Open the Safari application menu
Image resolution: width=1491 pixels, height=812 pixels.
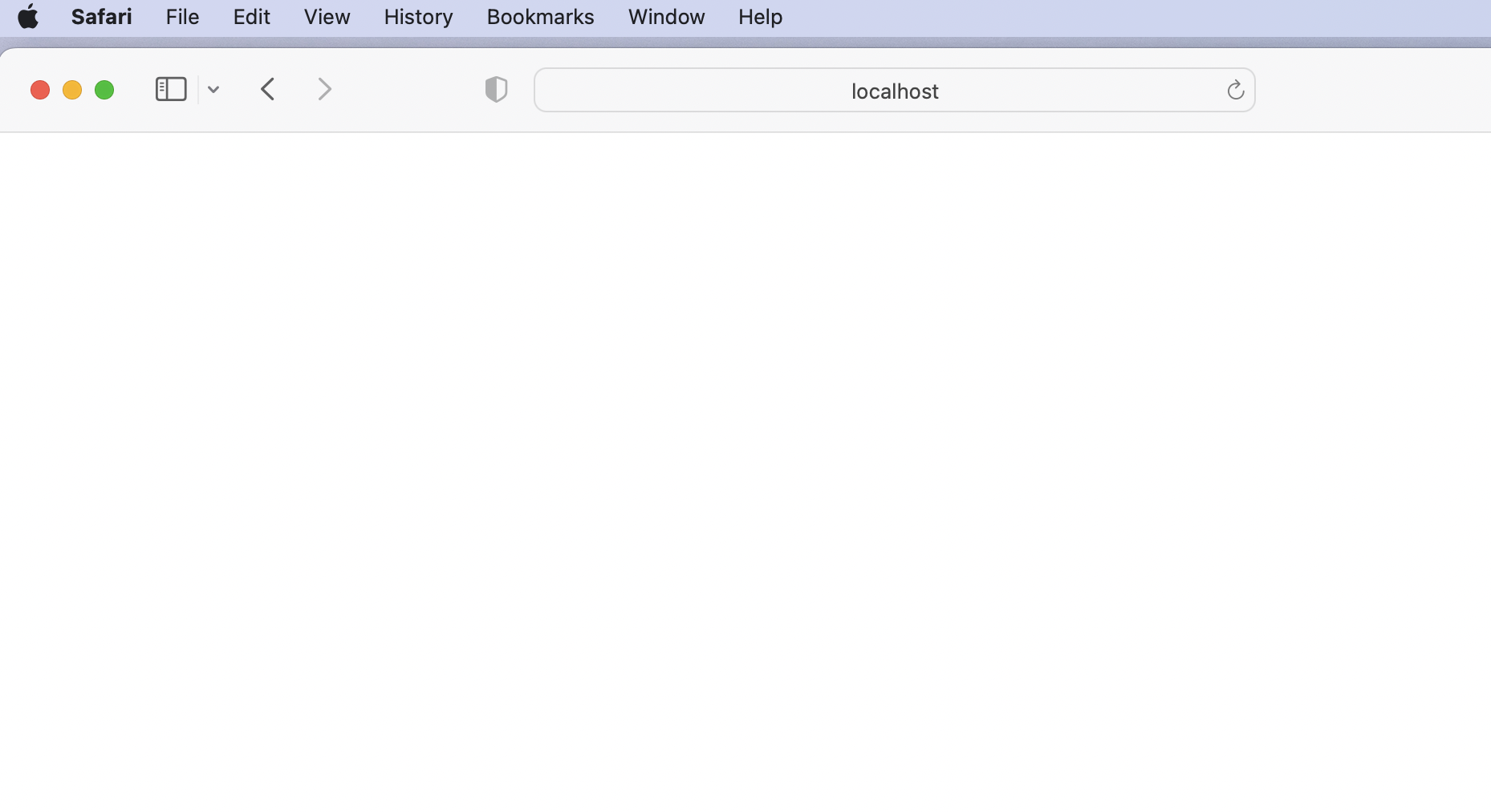(x=101, y=17)
